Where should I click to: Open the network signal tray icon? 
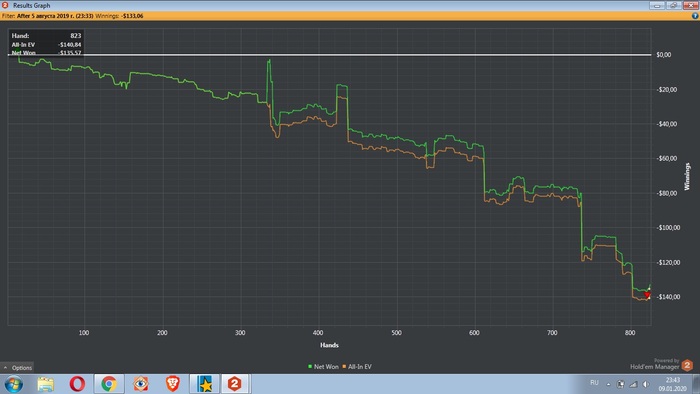pyautogui.click(x=633, y=384)
